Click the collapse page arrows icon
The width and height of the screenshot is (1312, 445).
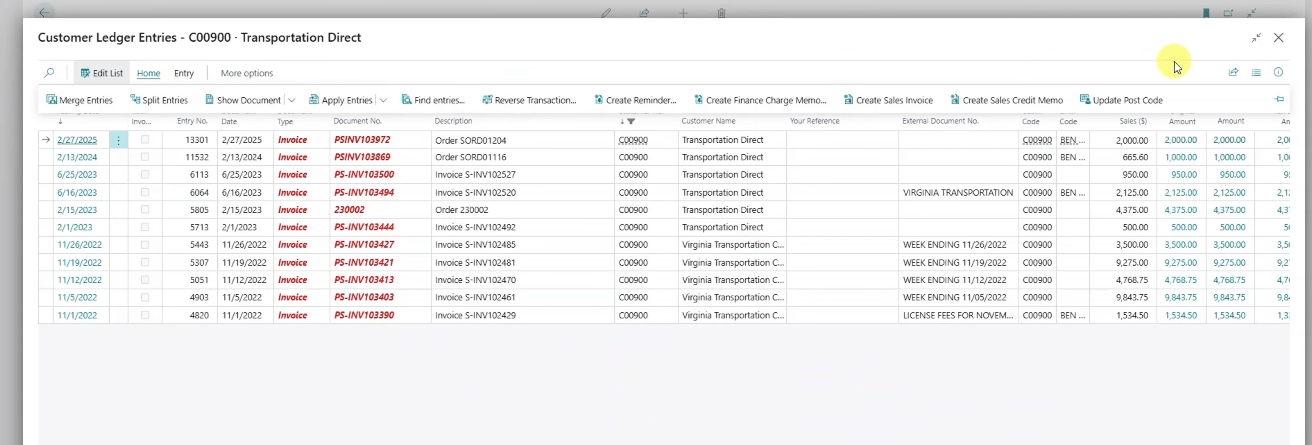[x=1256, y=38]
